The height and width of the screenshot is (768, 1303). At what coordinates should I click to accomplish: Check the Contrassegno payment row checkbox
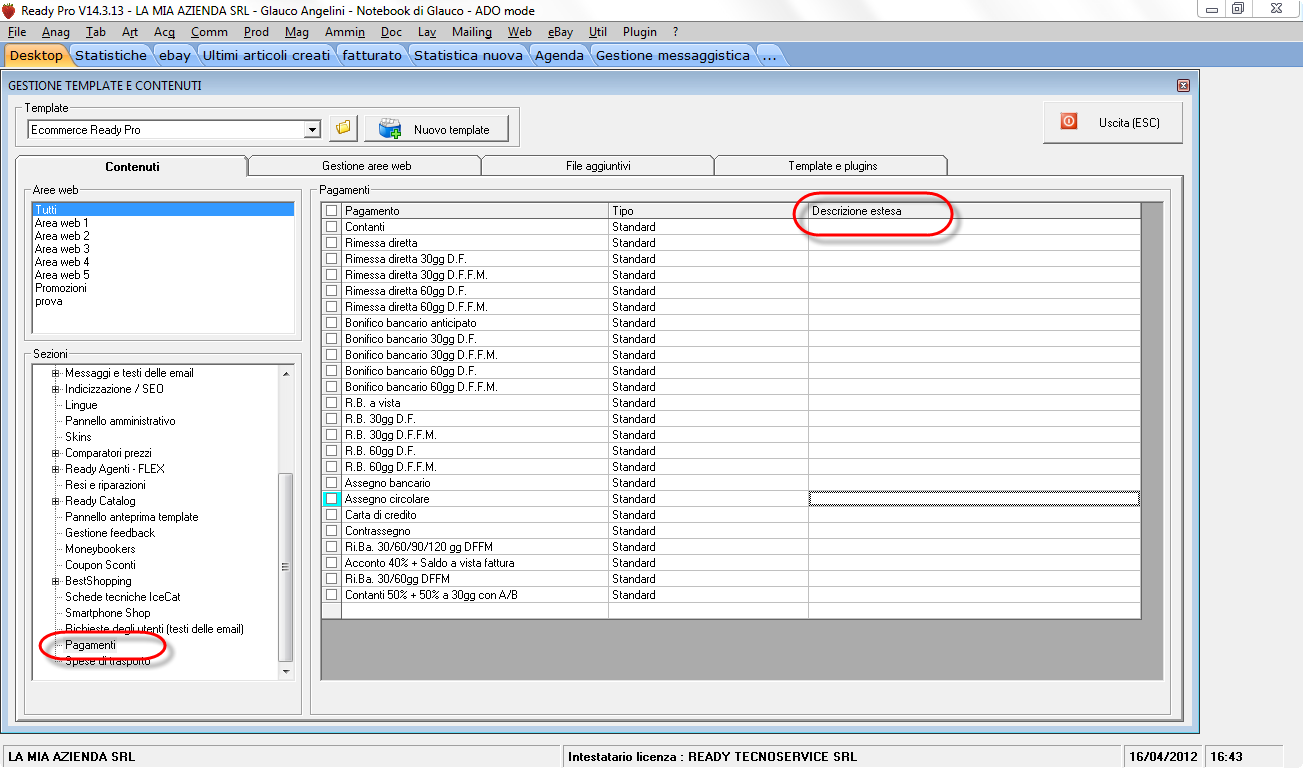(331, 531)
